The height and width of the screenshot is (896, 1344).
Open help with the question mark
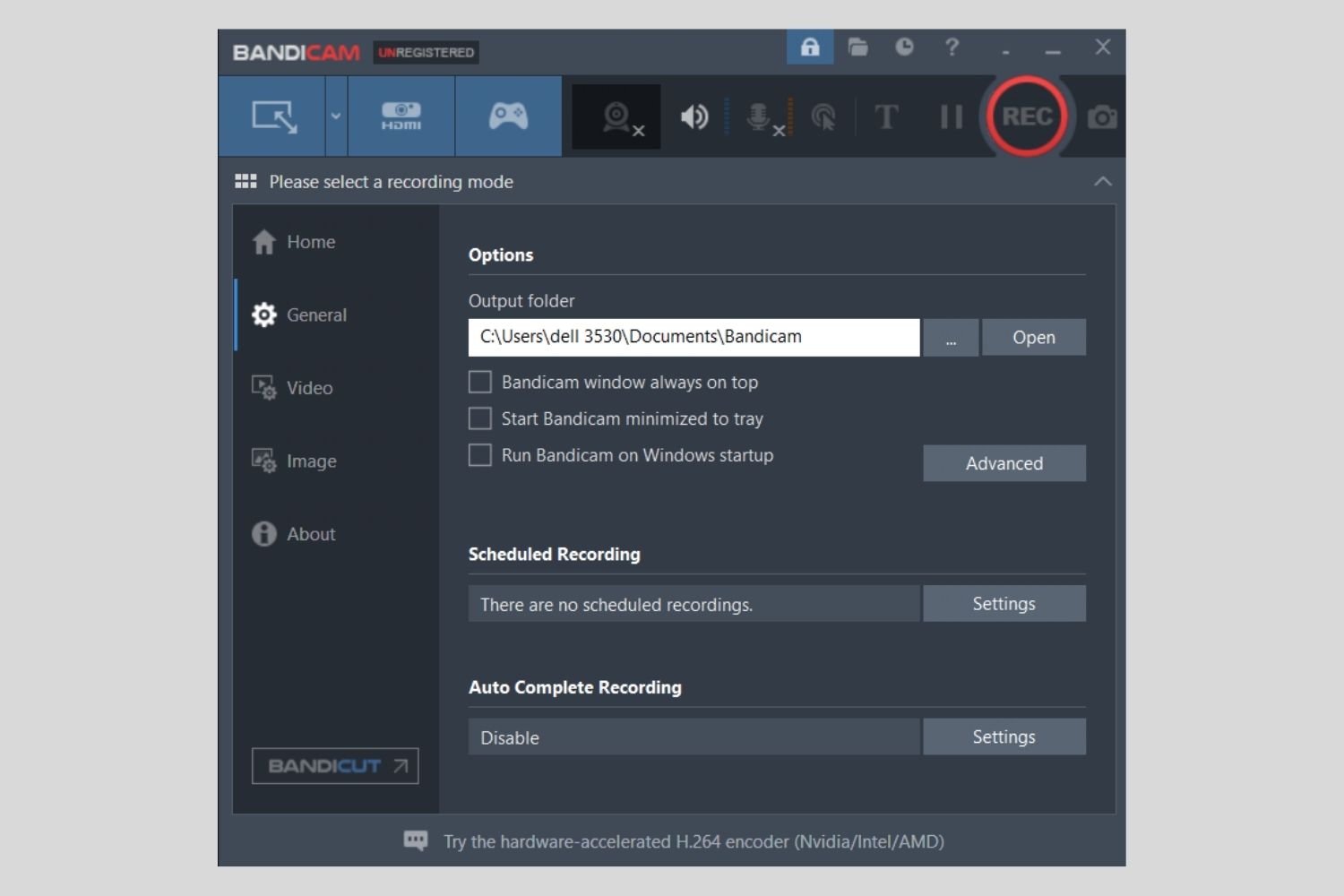click(952, 47)
